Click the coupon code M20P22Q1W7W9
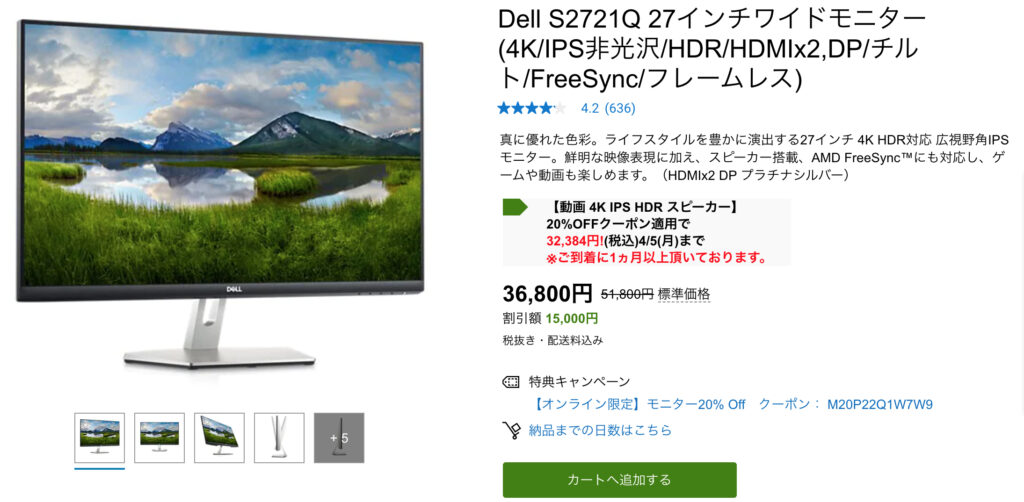Screen dimensions: 1024x502 (880, 404)
